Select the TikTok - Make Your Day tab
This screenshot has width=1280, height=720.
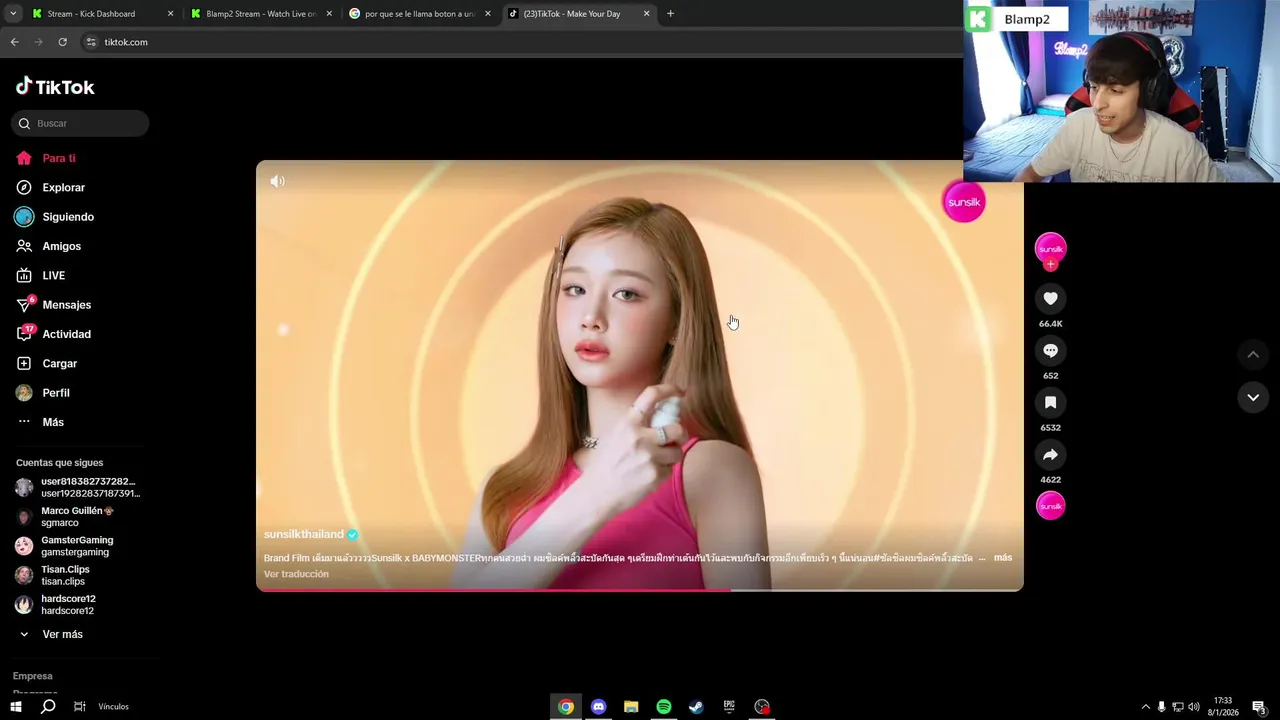click(578, 14)
